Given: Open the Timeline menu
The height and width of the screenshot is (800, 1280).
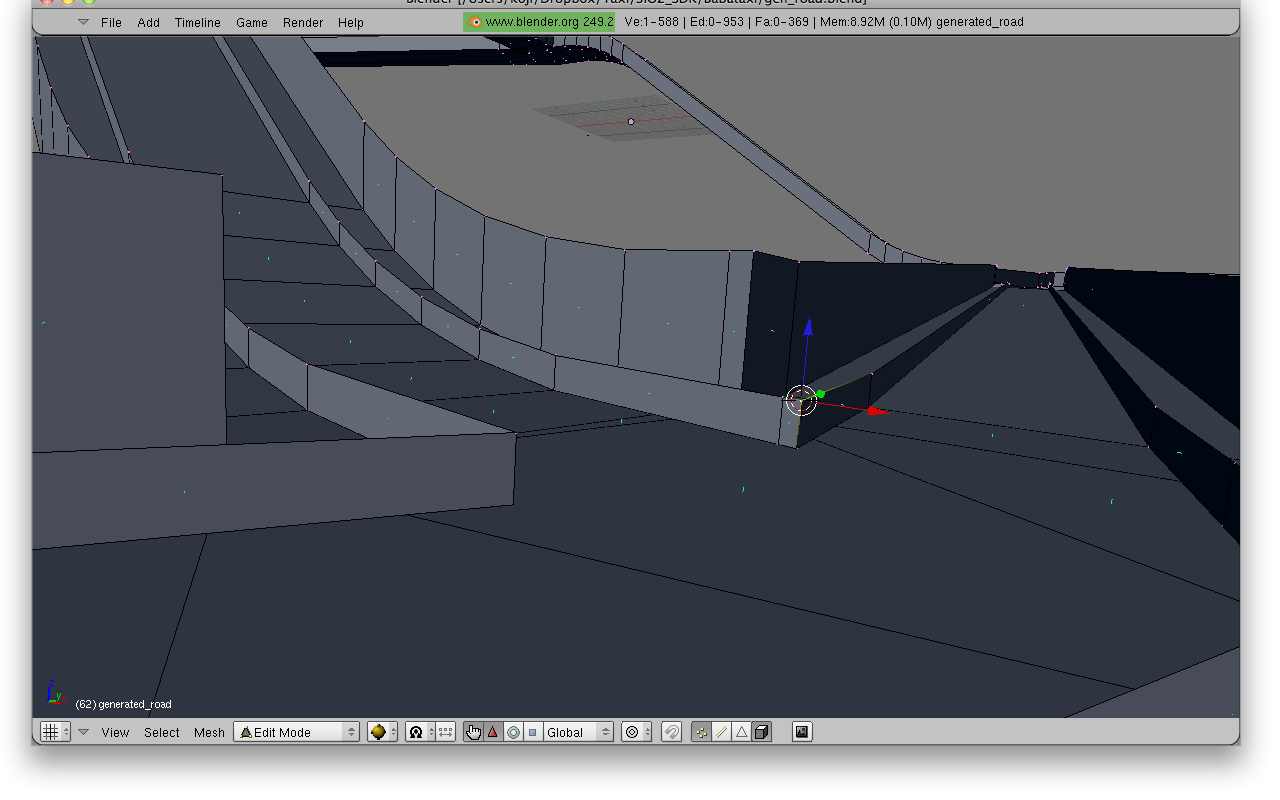Looking at the screenshot, I should (x=197, y=22).
